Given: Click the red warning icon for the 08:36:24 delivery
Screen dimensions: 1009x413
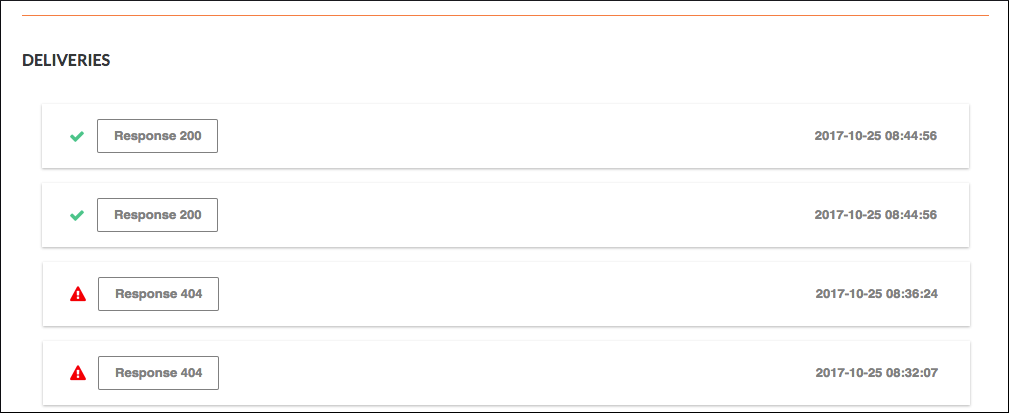Looking at the screenshot, I should 77,294.
